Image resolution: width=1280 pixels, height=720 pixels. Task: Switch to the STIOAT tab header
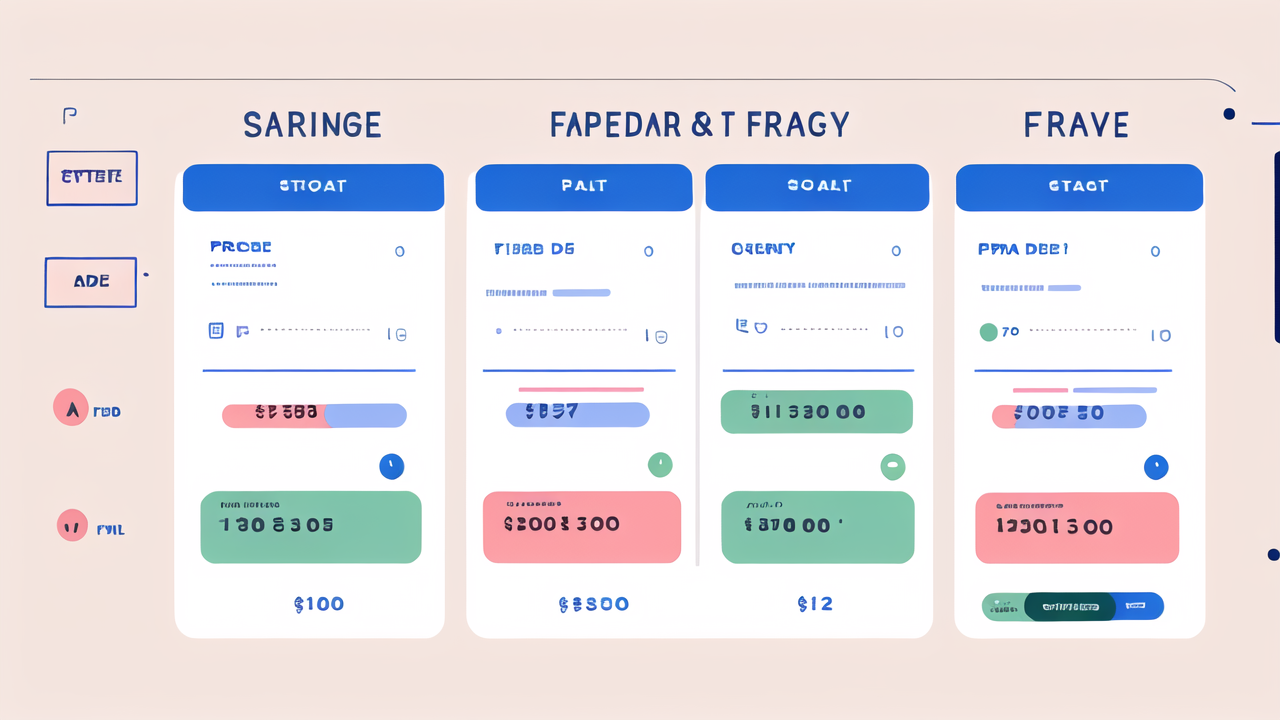[313, 187]
